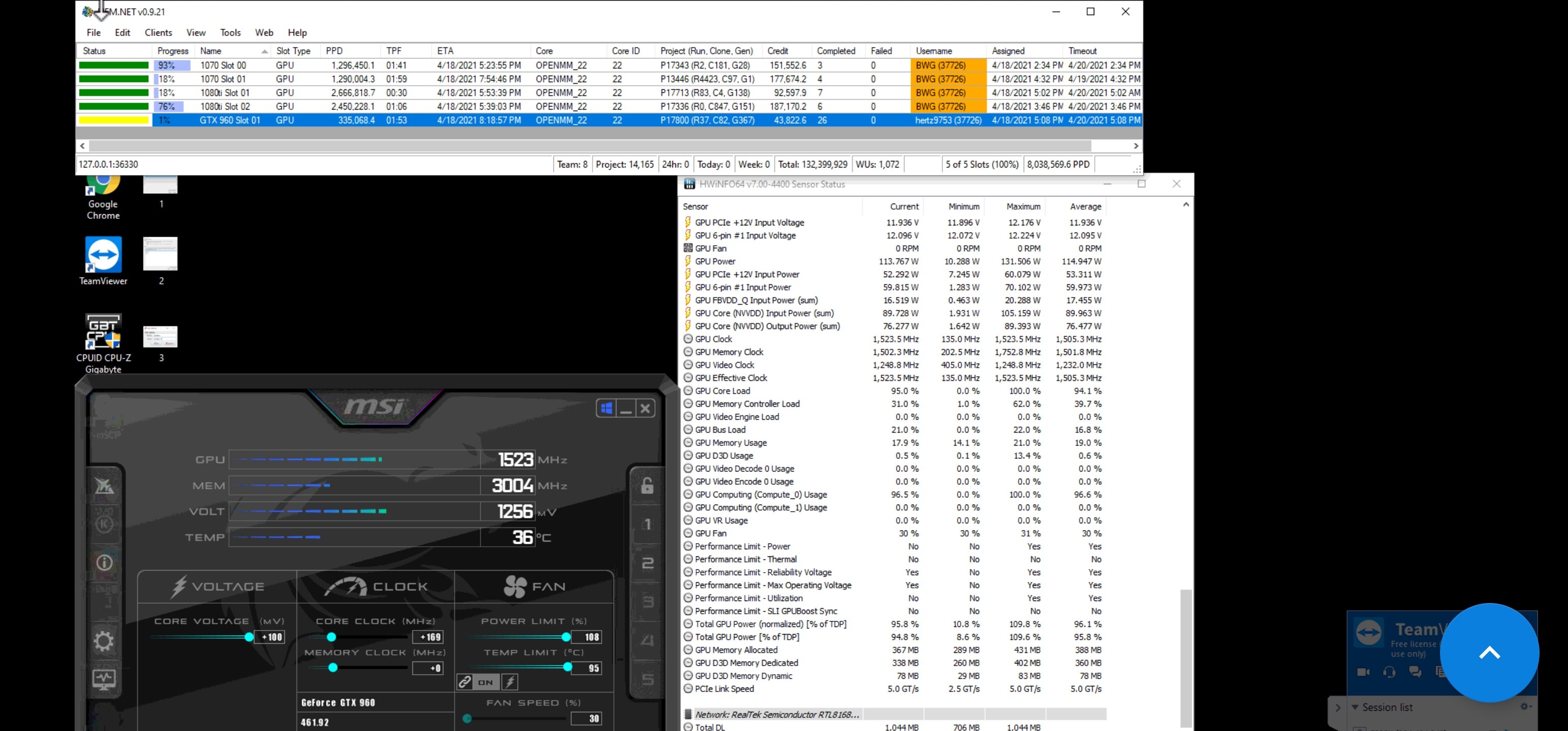
Task: Open the Help menu in HFM.NET
Action: pyautogui.click(x=297, y=32)
